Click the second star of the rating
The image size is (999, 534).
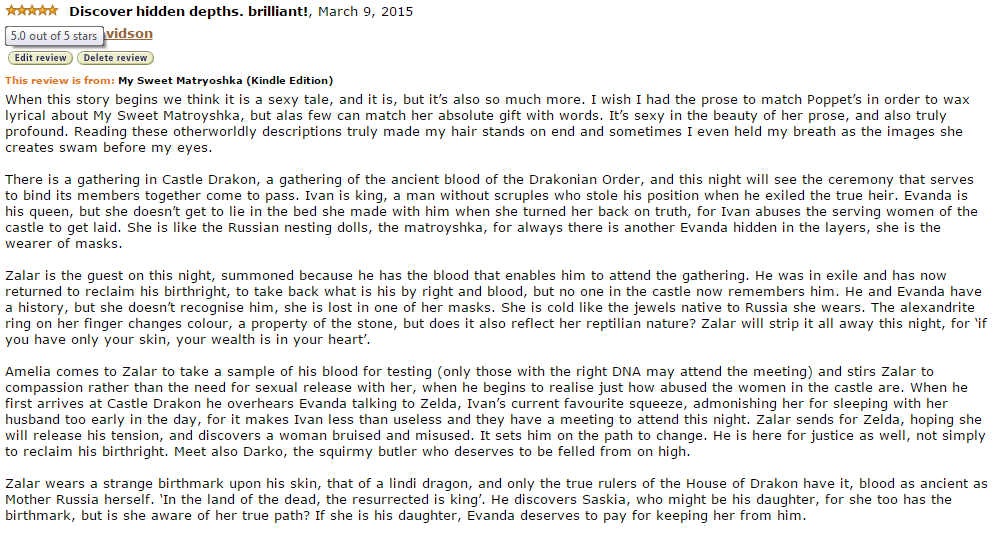(x=21, y=11)
